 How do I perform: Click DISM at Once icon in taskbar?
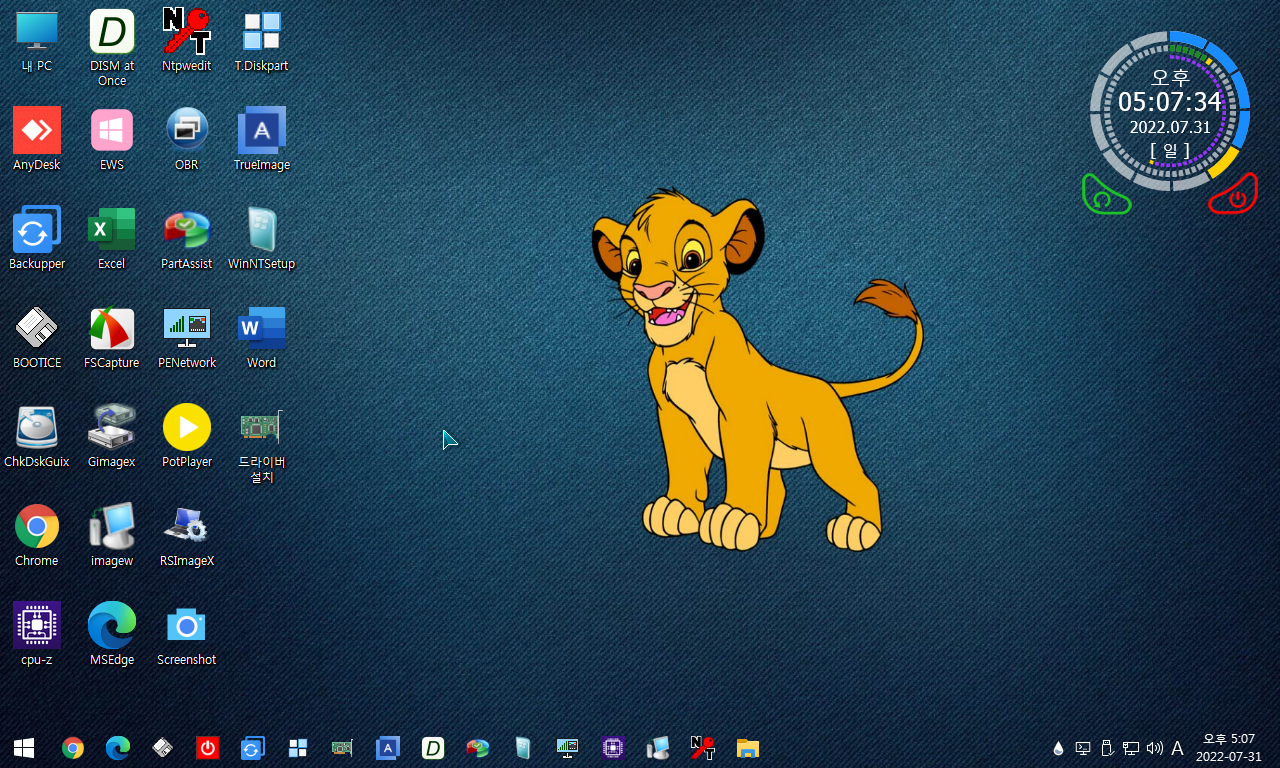[432, 747]
